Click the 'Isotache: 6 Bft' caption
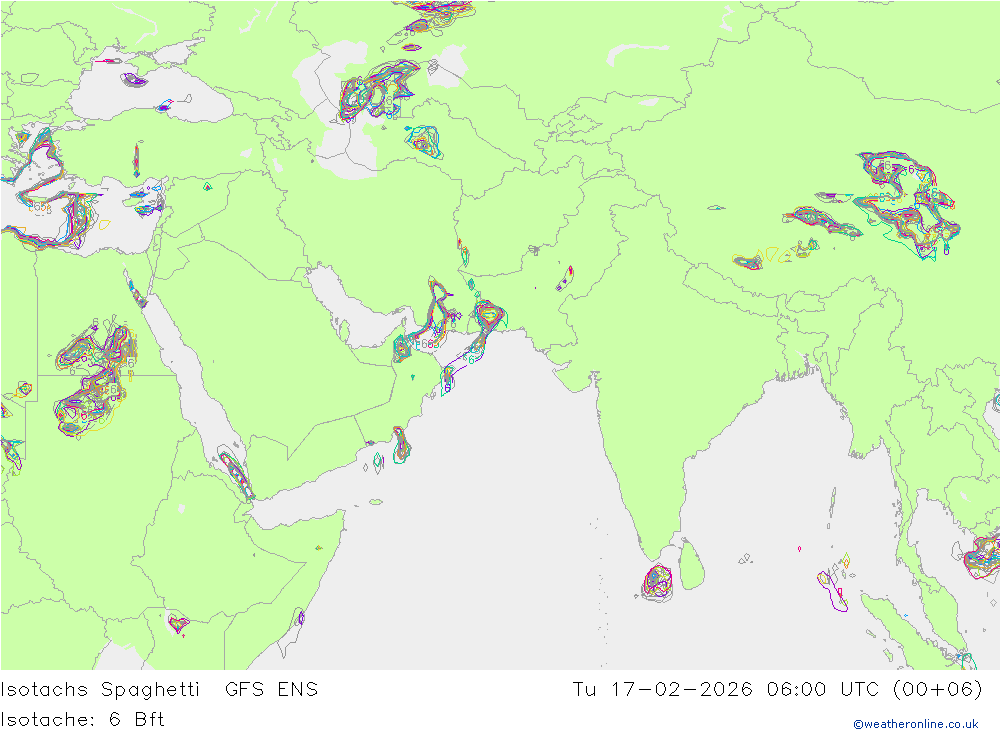1000x733 pixels. pos(82,720)
